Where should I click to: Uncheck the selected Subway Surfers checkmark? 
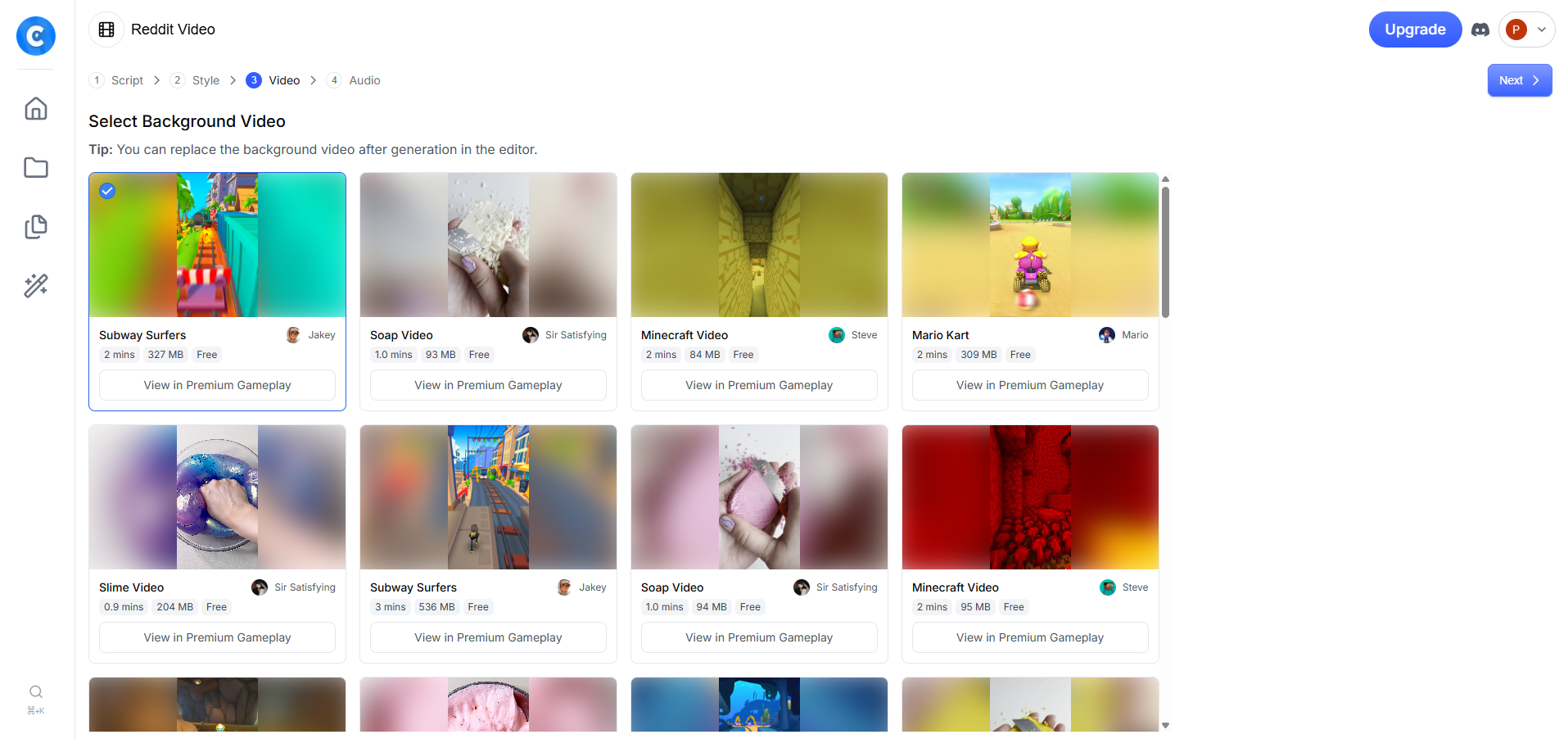point(107,191)
